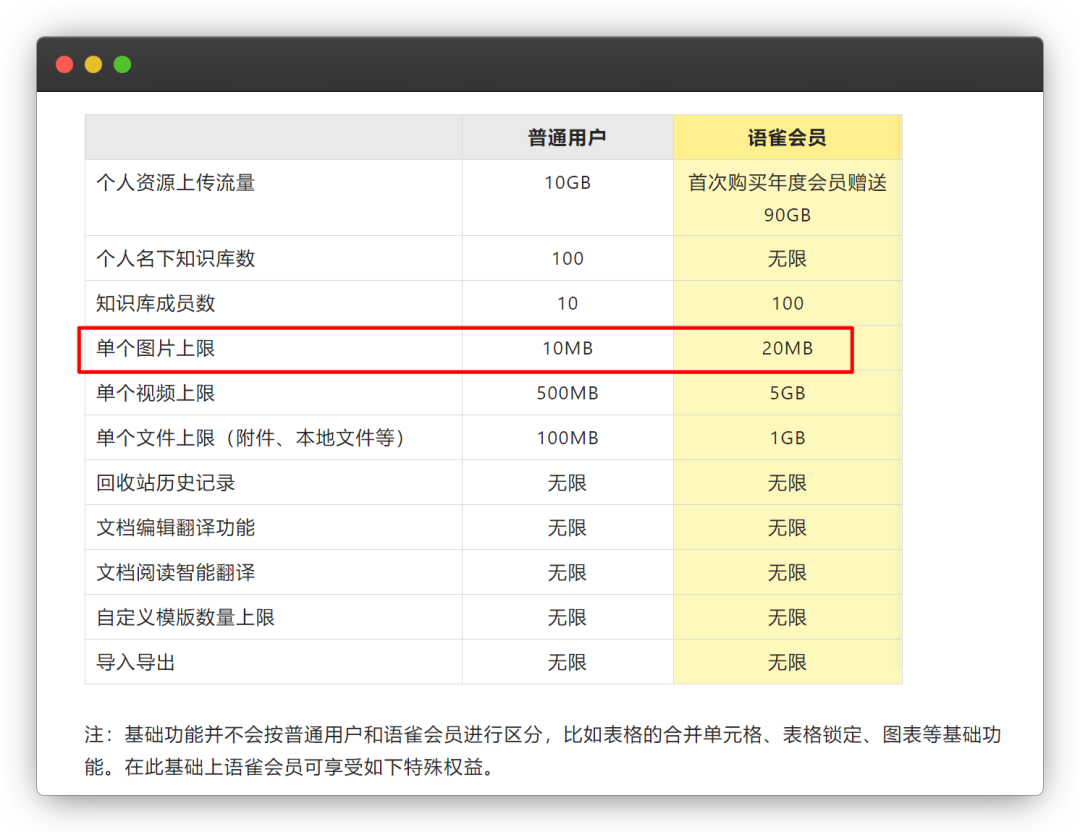The image size is (1080, 832).
Task: Click 10GB in the 个人资源上传流量 row
Action: (568, 183)
